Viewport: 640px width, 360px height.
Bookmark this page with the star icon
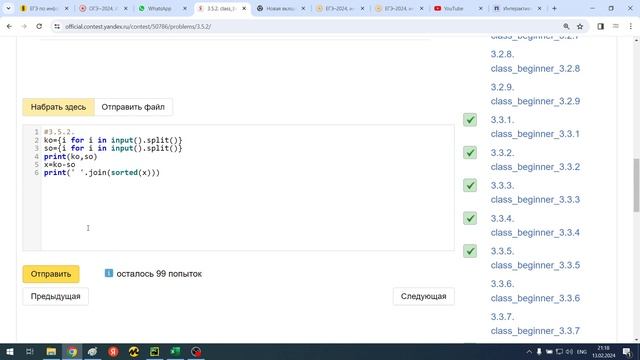[x=580, y=27]
